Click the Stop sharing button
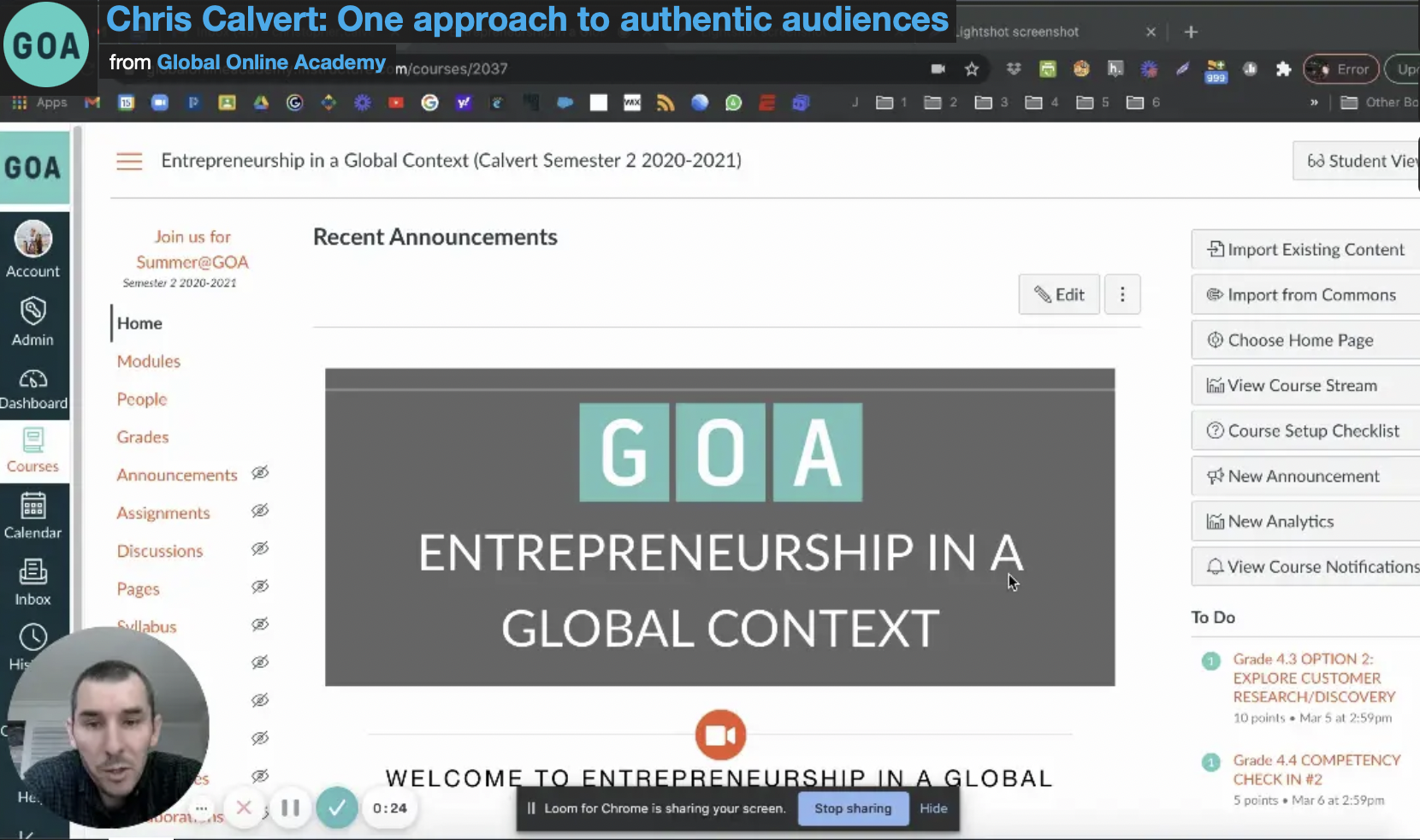Viewport: 1420px width, 840px height. (852, 808)
